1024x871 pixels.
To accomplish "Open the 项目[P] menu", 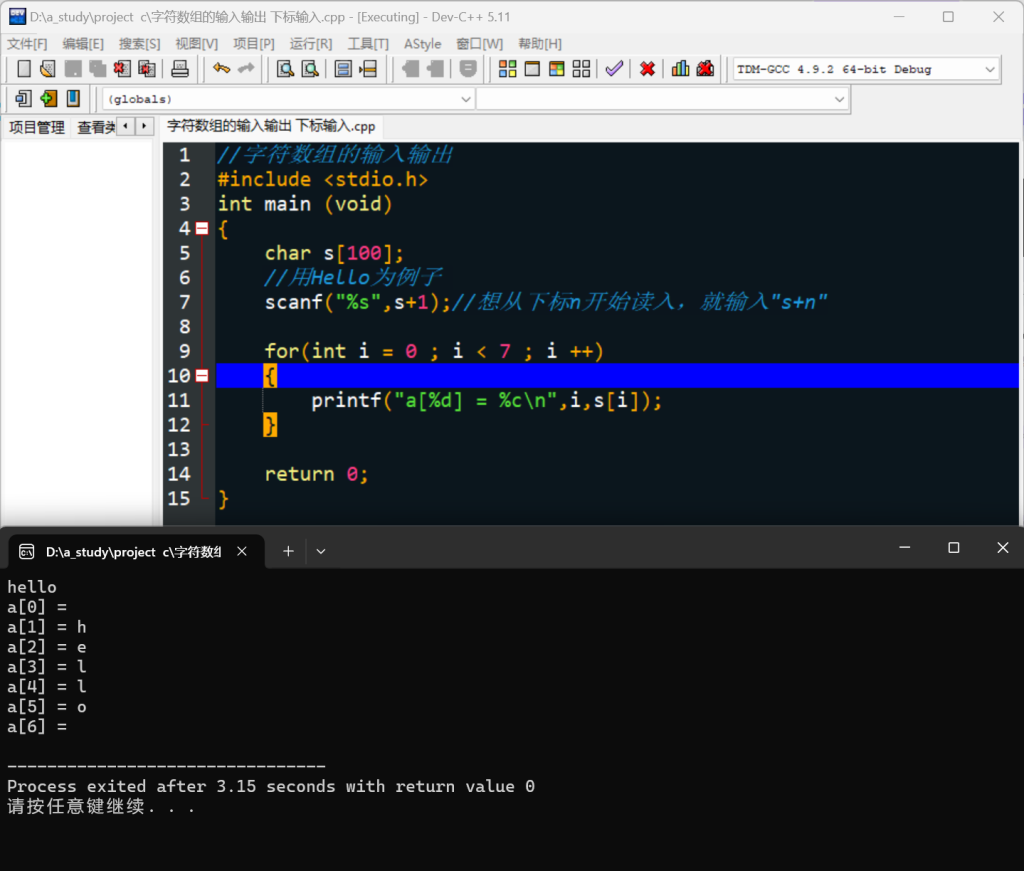I will (254, 44).
